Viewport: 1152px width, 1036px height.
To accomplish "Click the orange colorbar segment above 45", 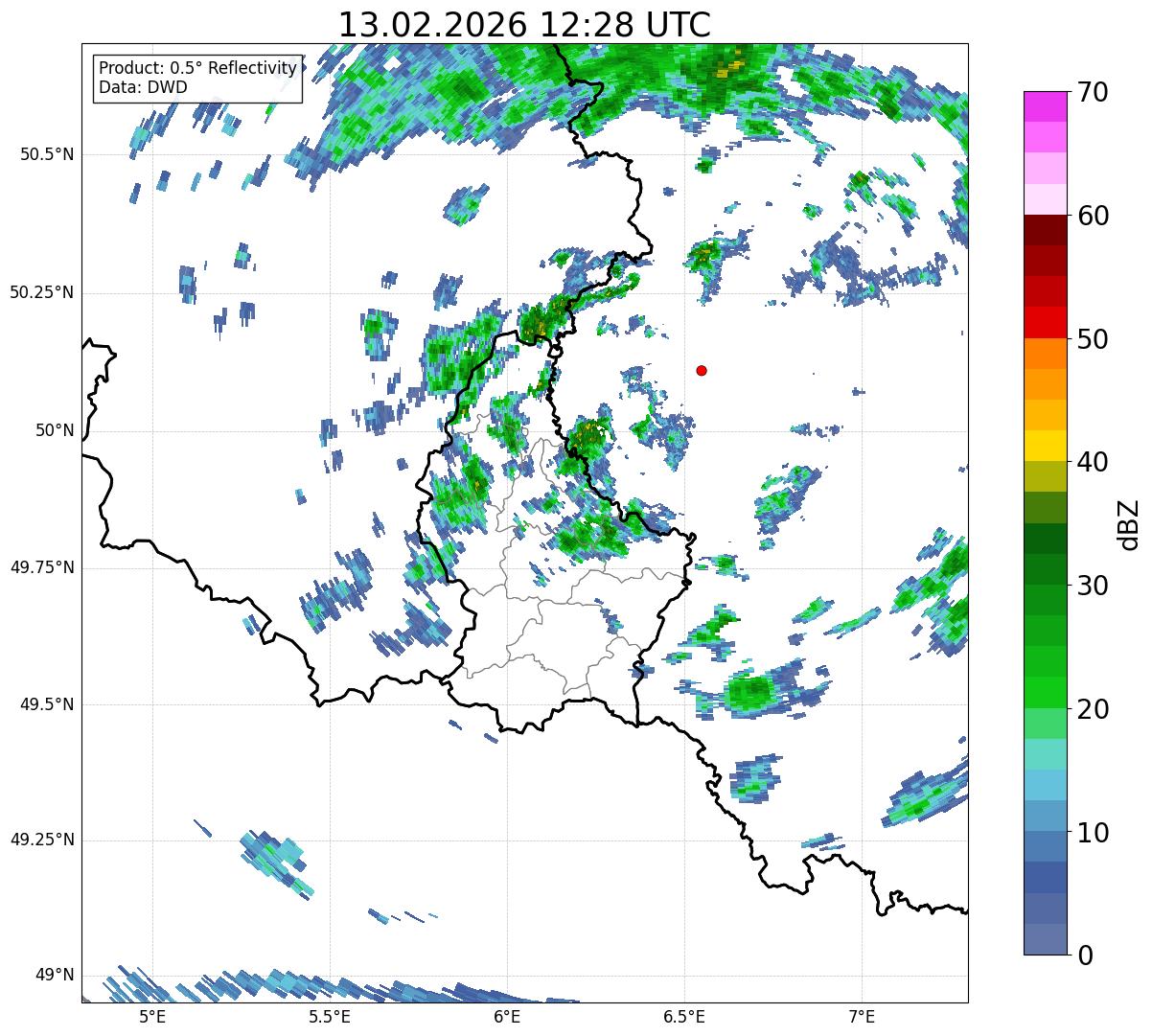I will (1045, 384).
